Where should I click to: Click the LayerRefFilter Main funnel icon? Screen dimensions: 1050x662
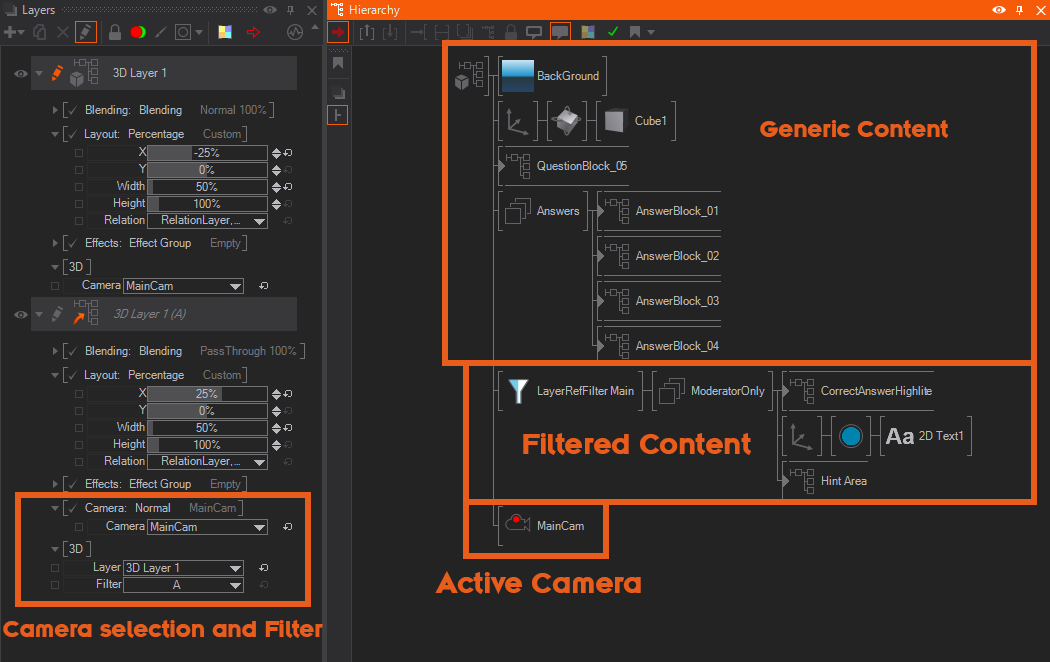(x=517, y=391)
